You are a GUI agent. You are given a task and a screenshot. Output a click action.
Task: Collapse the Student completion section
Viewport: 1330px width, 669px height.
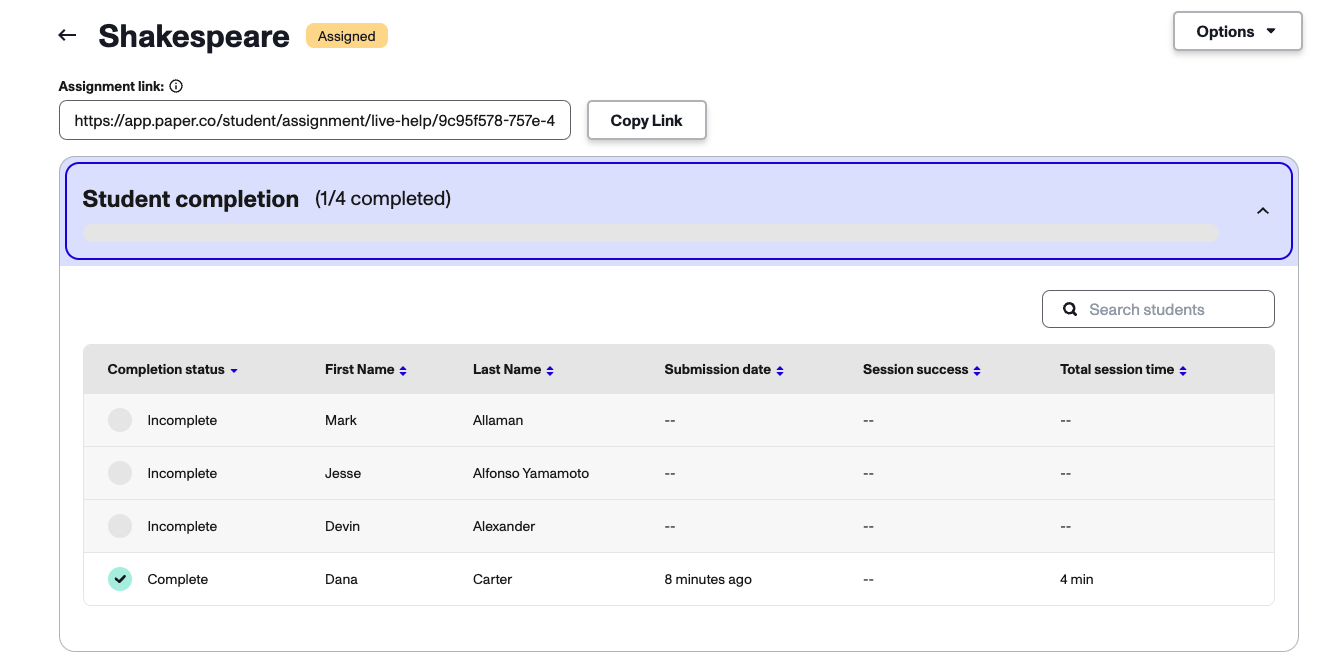point(1263,211)
